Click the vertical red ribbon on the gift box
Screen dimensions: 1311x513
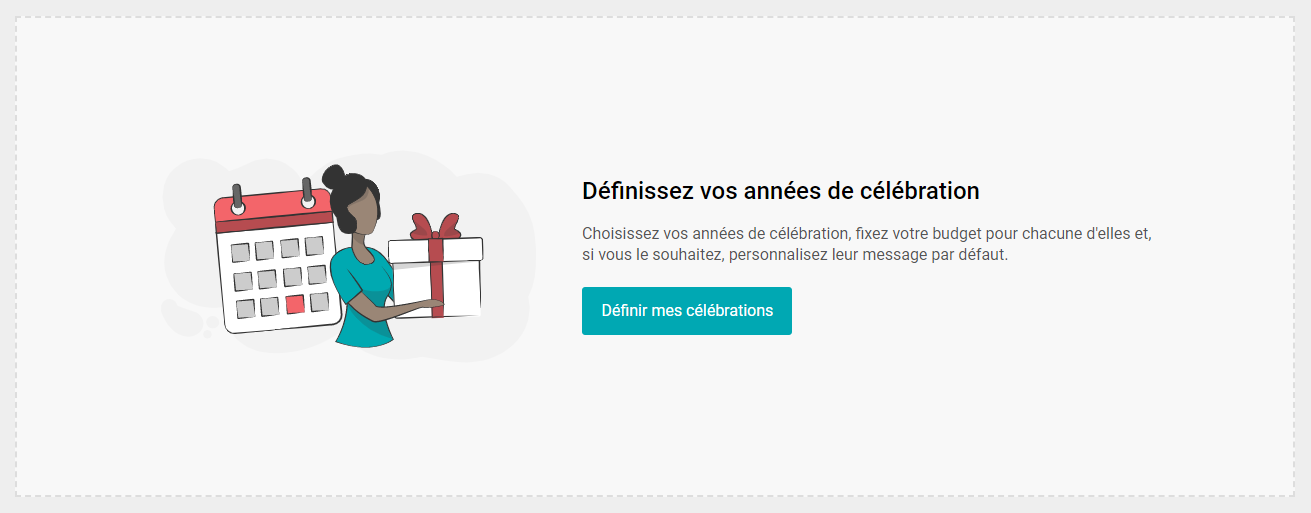pos(436,278)
